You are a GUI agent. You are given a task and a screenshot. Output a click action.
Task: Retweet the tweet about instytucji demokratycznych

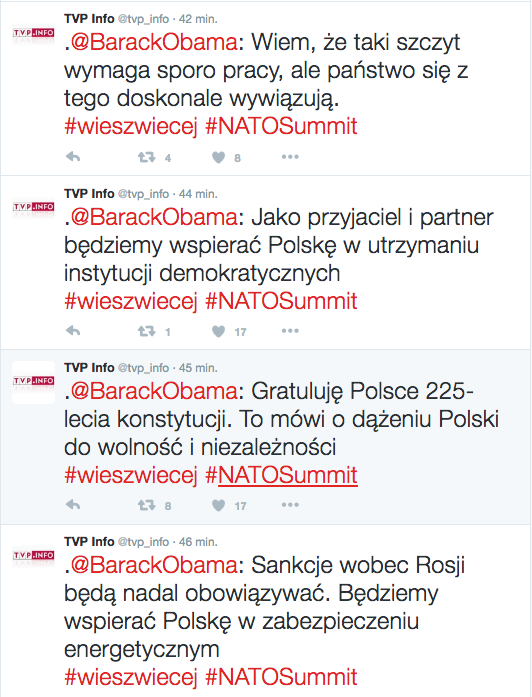point(147,331)
